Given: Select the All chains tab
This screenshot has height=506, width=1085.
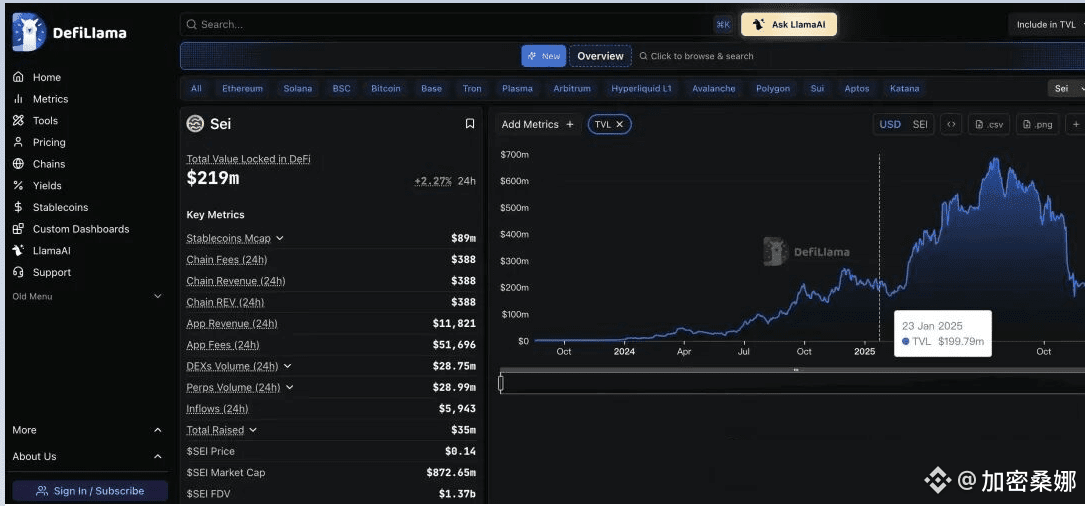Looking at the screenshot, I should (197, 89).
